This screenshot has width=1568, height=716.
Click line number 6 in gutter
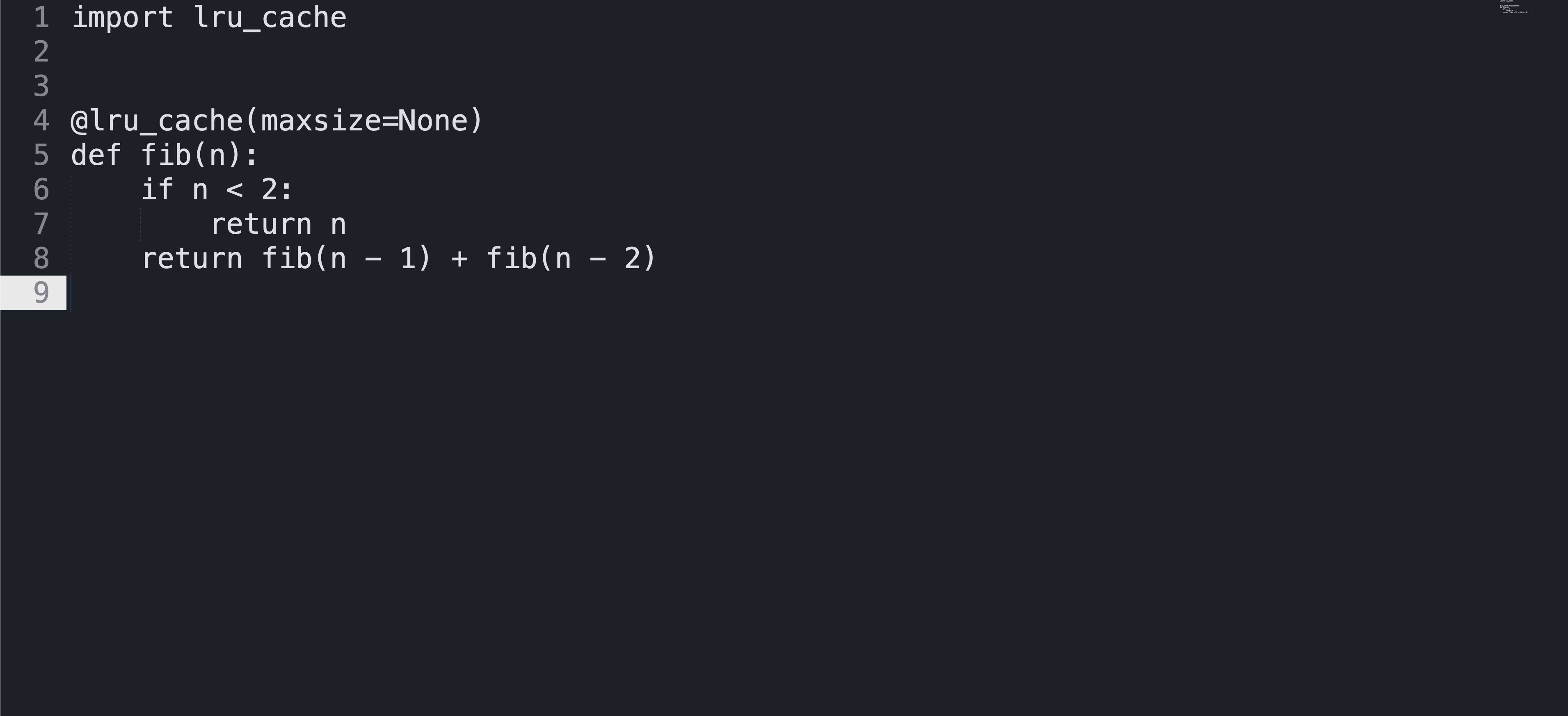pyautogui.click(x=41, y=189)
